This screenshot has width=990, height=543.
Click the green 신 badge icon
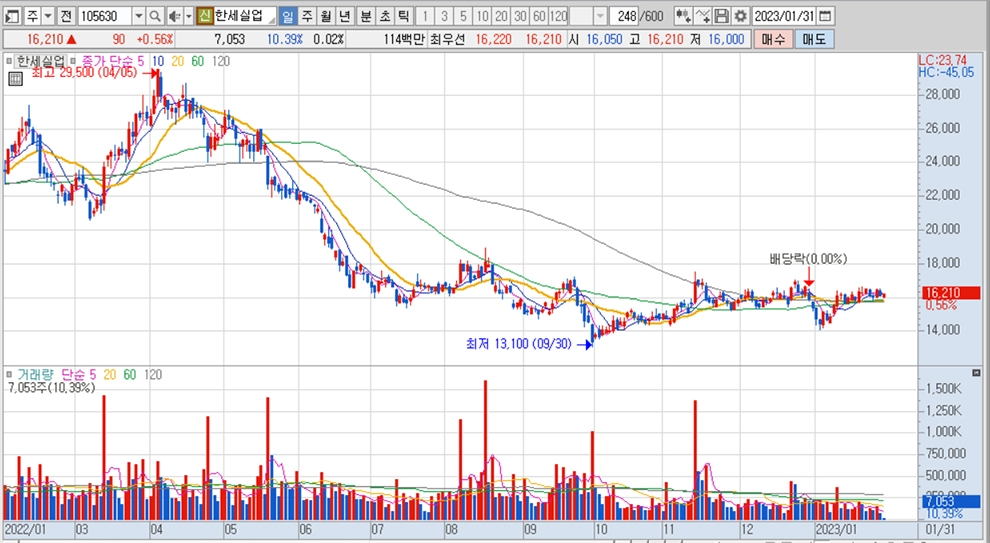204,16
